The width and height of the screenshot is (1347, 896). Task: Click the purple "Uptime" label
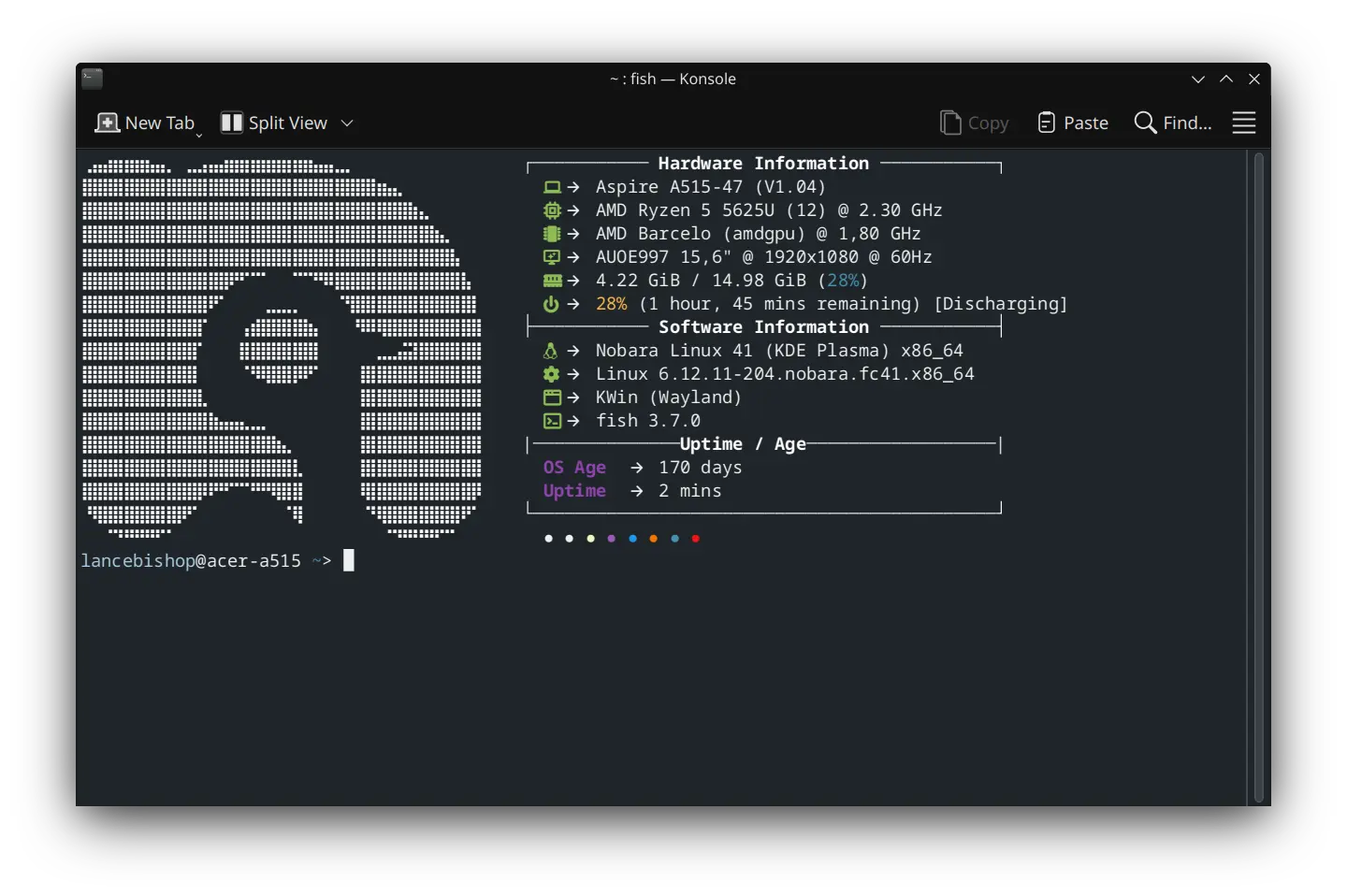574,491
